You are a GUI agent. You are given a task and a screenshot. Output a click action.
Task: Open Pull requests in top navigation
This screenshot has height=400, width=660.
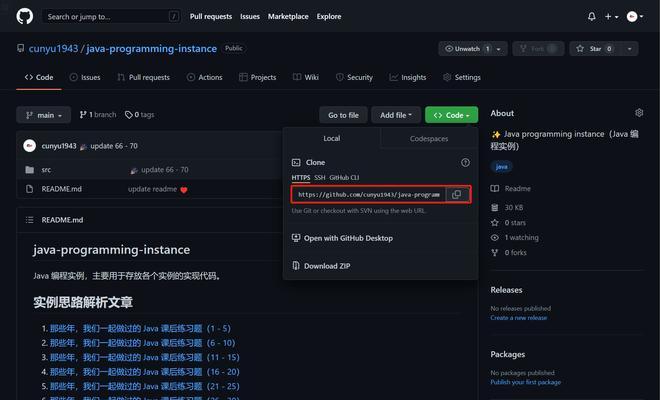click(210, 16)
